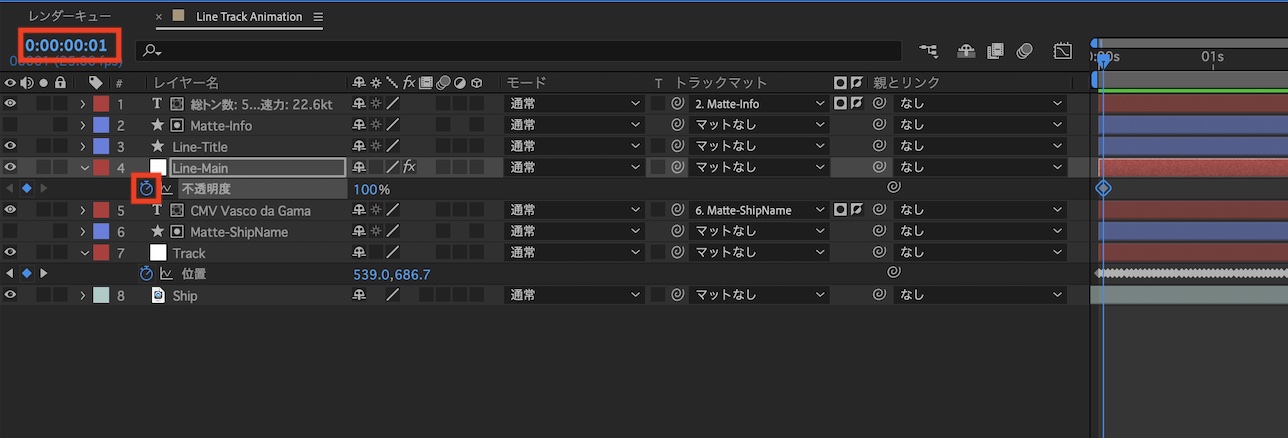Click the position stopwatch on Track layer
Image resolution: width=1288 pixels, height=438 pixels.
[x=146, y=273]
